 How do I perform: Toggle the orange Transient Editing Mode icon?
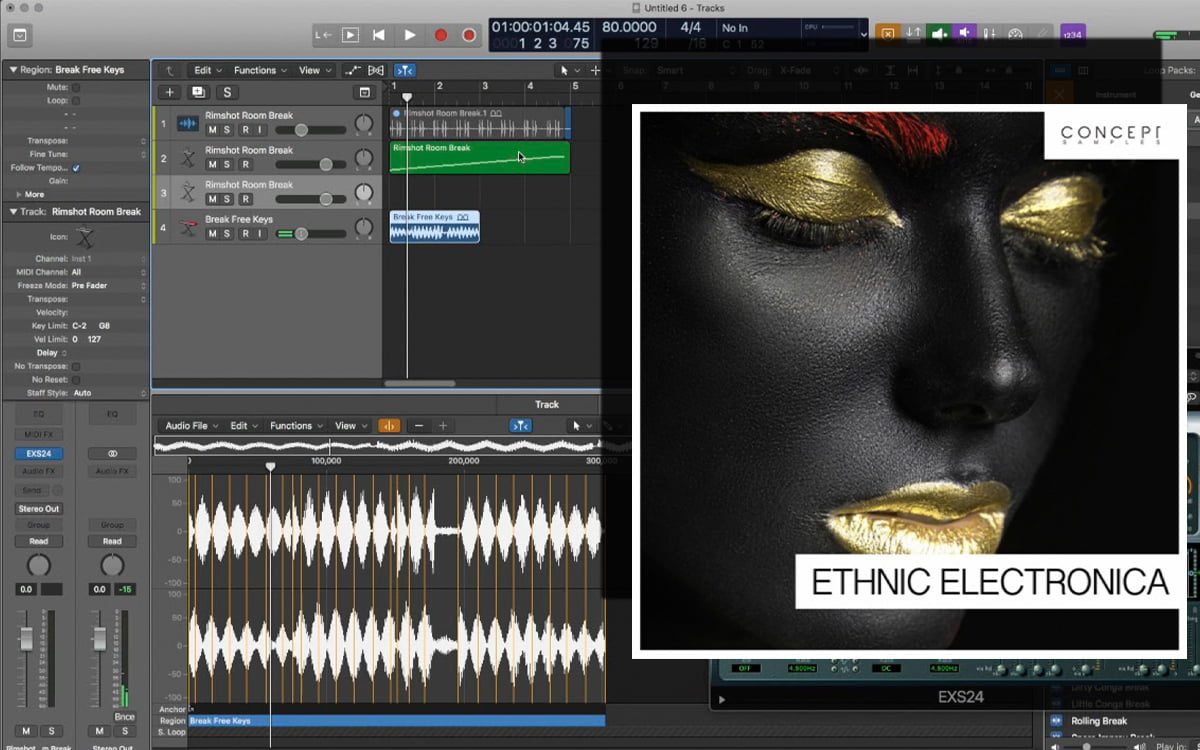(x=389, y=425)
